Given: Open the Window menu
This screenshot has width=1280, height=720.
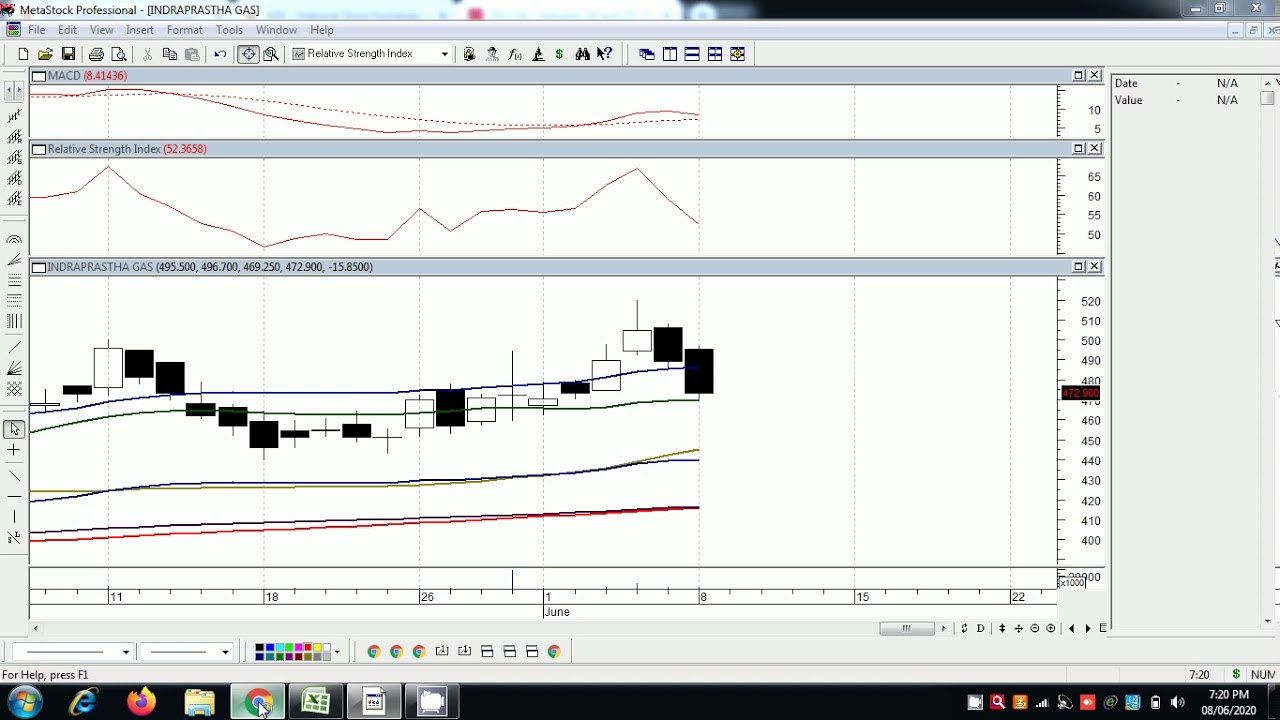Looking at the screenshot, I should (x=277, y=30).
